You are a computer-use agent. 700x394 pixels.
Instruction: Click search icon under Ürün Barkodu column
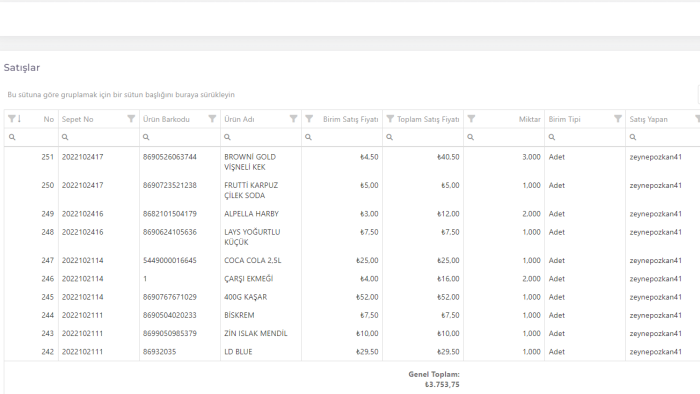[146, 137]
